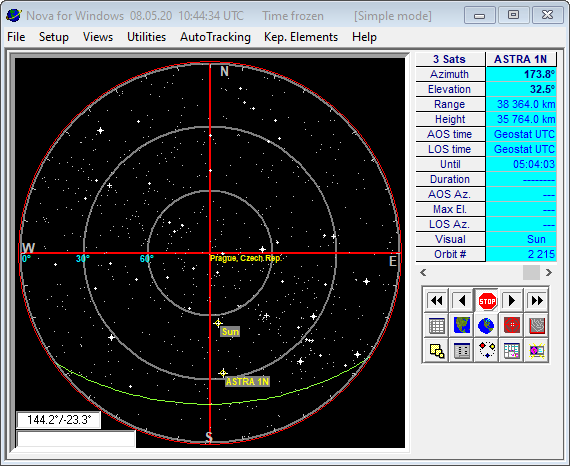Screen dimensions: 570x466
Task: Open the AutoTracking menu
Action: coord(215,37)
